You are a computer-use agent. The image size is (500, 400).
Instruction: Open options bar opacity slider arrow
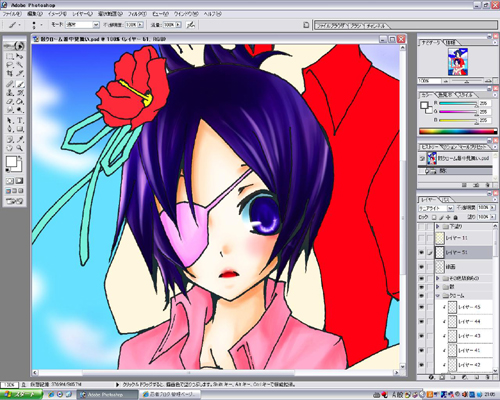140,25
